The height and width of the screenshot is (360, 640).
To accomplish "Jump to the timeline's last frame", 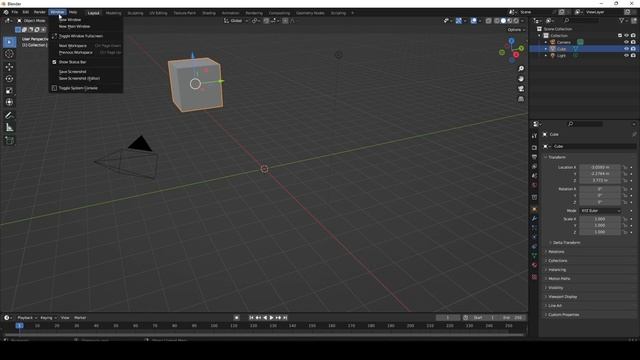I will click(x=285, y=318).
